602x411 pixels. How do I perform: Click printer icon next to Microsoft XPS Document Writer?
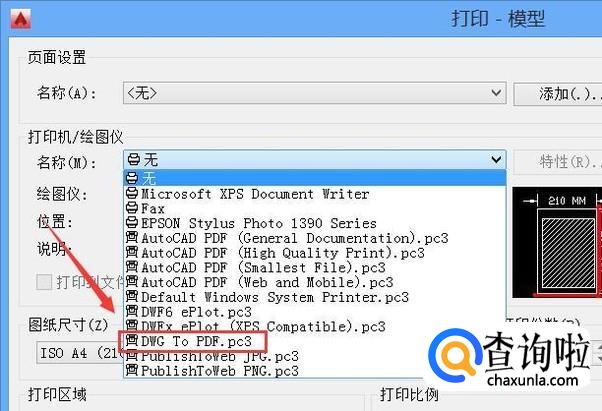pos(132,193)
